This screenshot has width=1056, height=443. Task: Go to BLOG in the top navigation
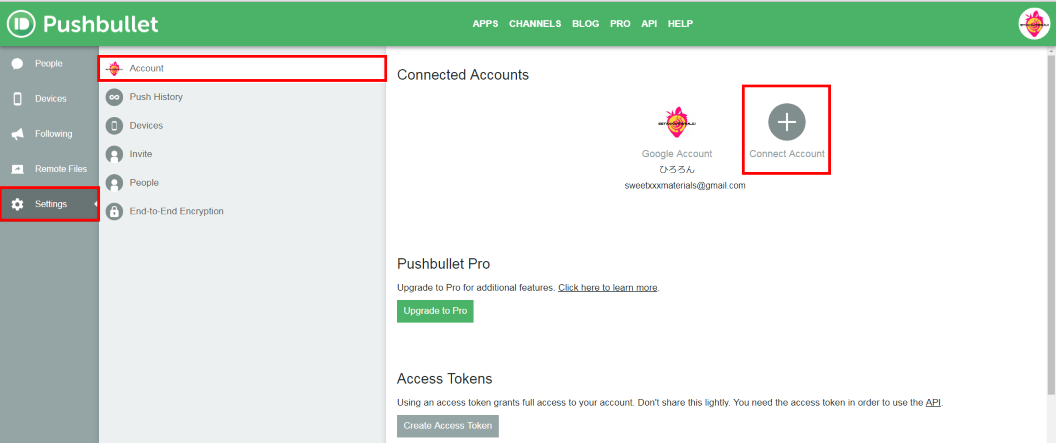(585, 24)
